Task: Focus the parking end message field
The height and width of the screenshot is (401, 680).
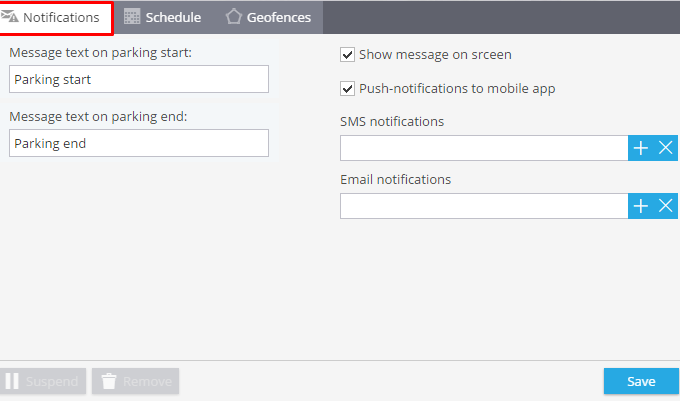Action: click(x=139, y=143)
